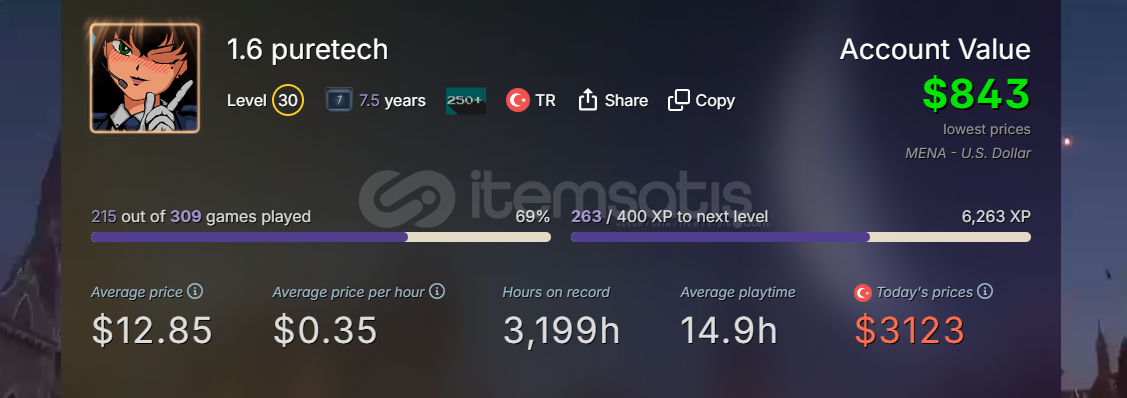Click the Share button label
Viewport: 1127px width, 398px height.
pyautogui.click(x=626, y=101)
